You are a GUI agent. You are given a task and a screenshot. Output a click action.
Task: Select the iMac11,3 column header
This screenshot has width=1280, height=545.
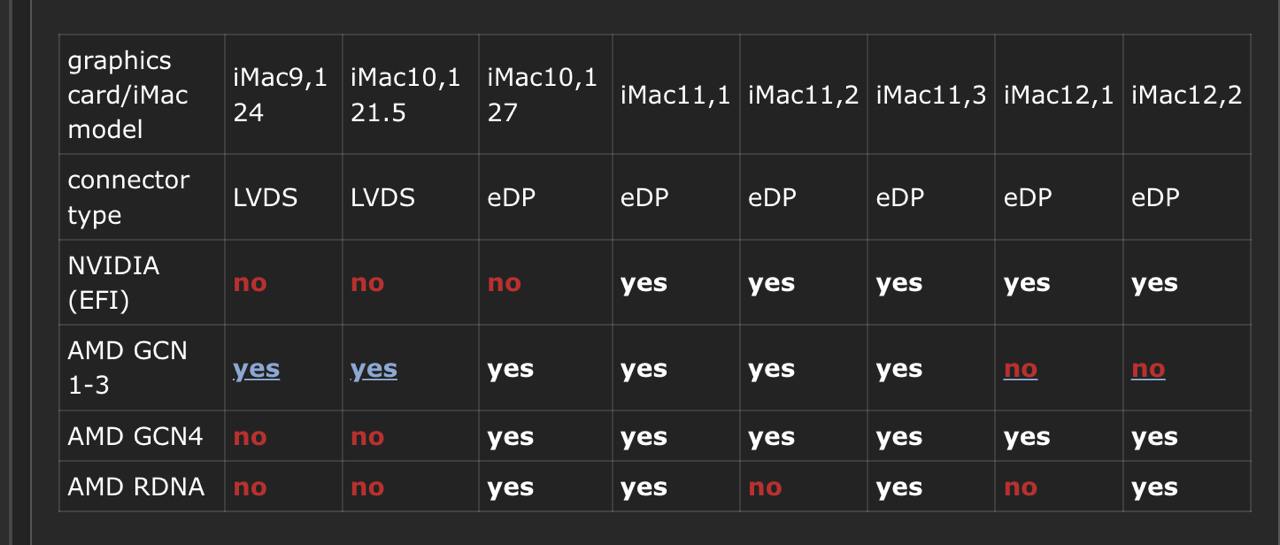pos(931,95)
